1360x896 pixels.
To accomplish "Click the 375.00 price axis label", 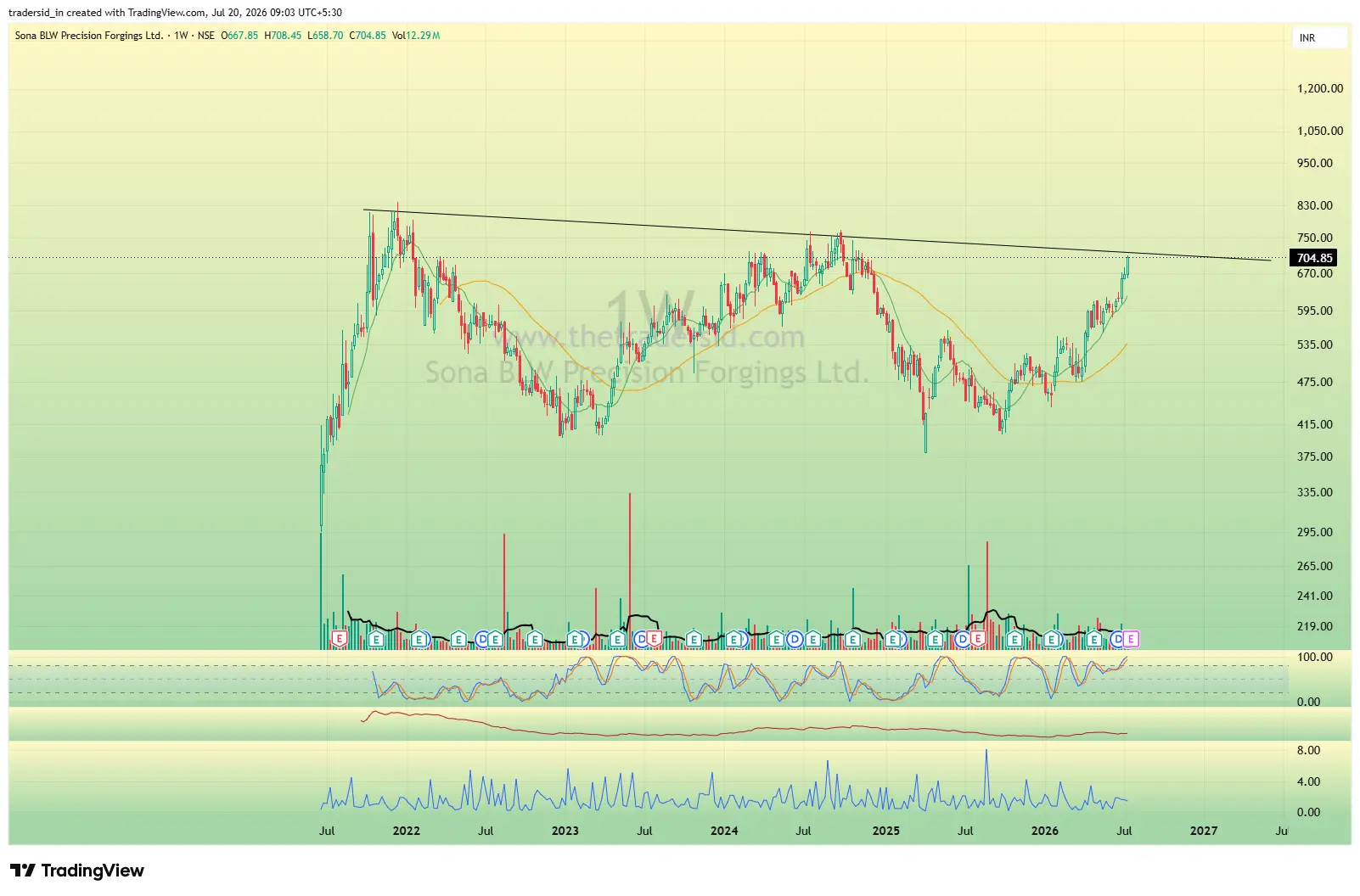I will [x=1315, y=456].
